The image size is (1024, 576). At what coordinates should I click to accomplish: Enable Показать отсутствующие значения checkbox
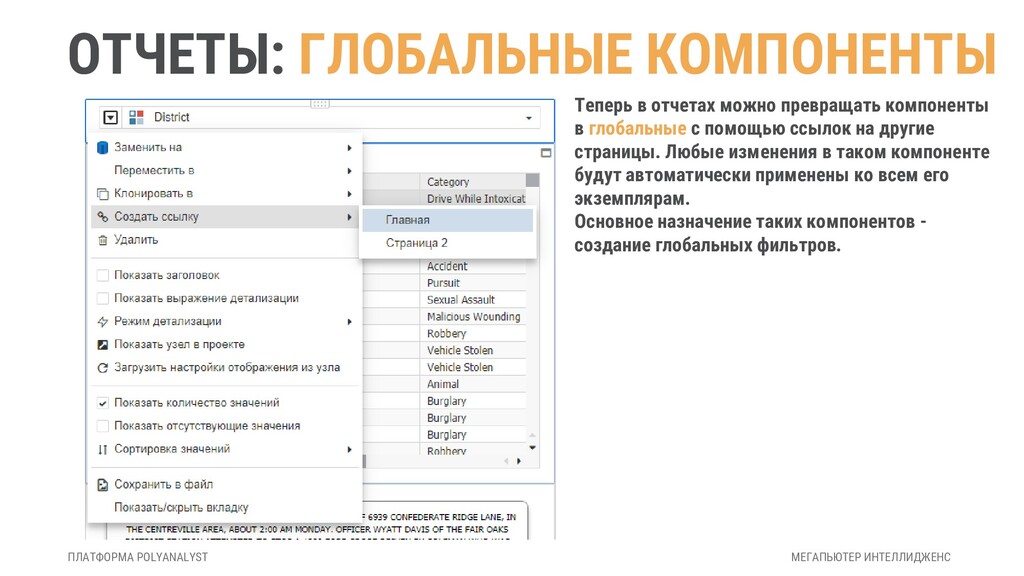coord(103,426)
